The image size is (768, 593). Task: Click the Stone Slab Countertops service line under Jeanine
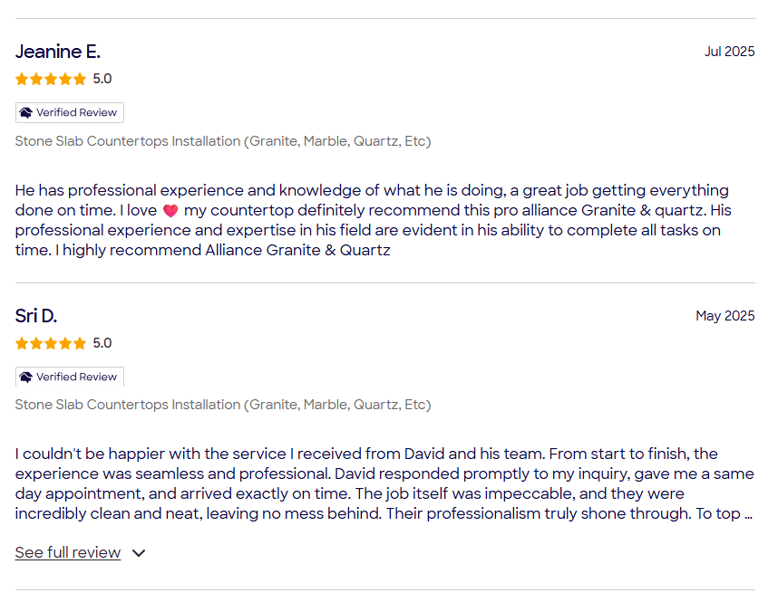[223, 141]
